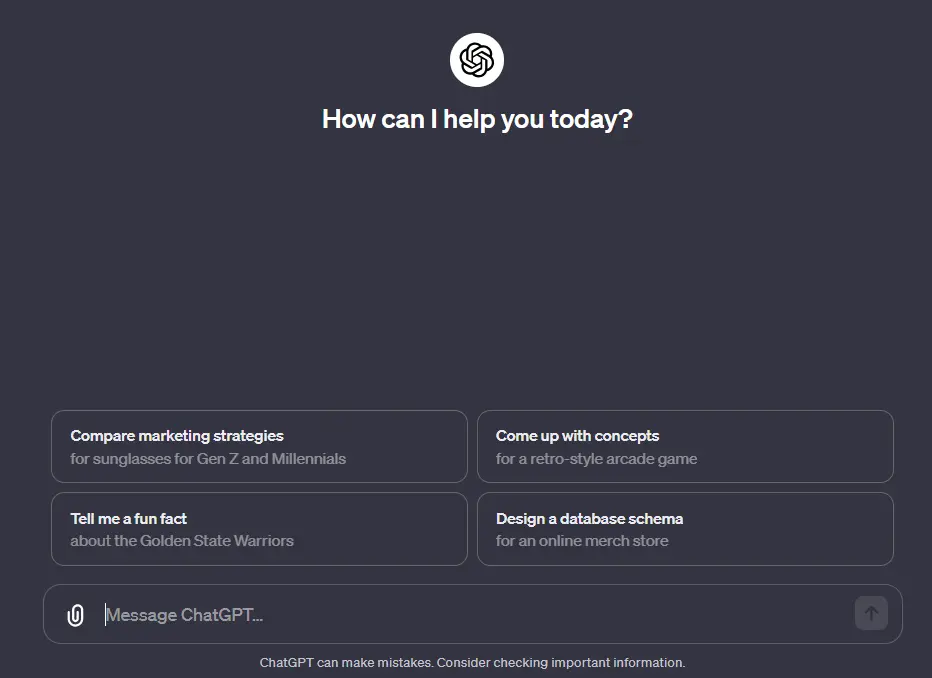Viewport: 932px width, 678px height.
Task: Pick the Tell me a fun fact suggestion
Action: click(x=259, y=529)
